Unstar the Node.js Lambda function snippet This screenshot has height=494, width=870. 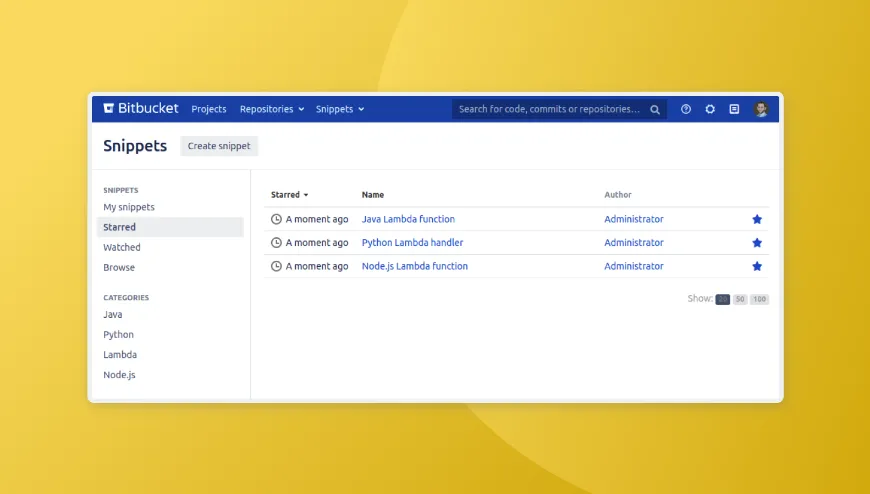757,266
